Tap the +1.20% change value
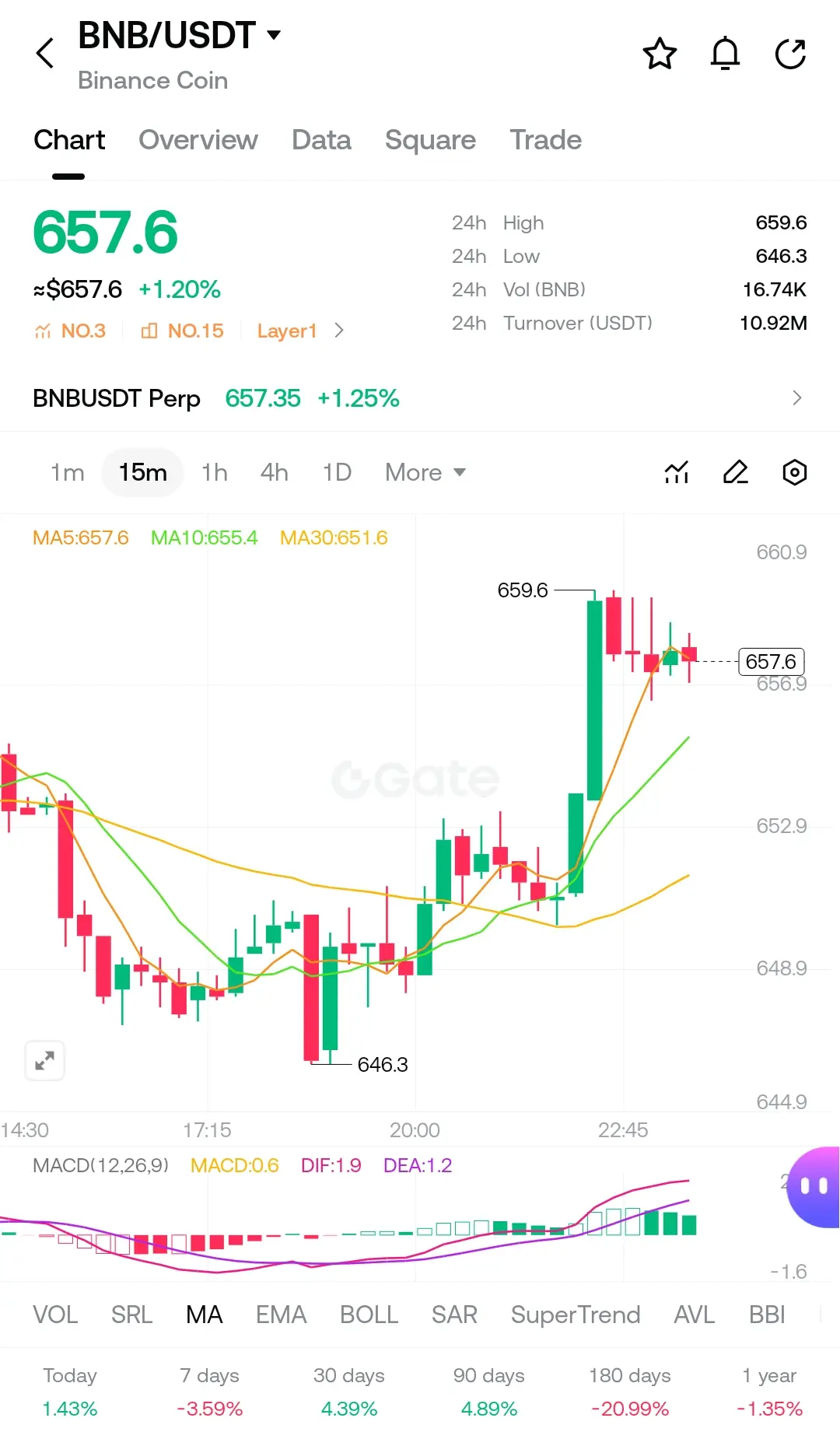Screen dimensions: 840x1432 (x=180, y=289)
